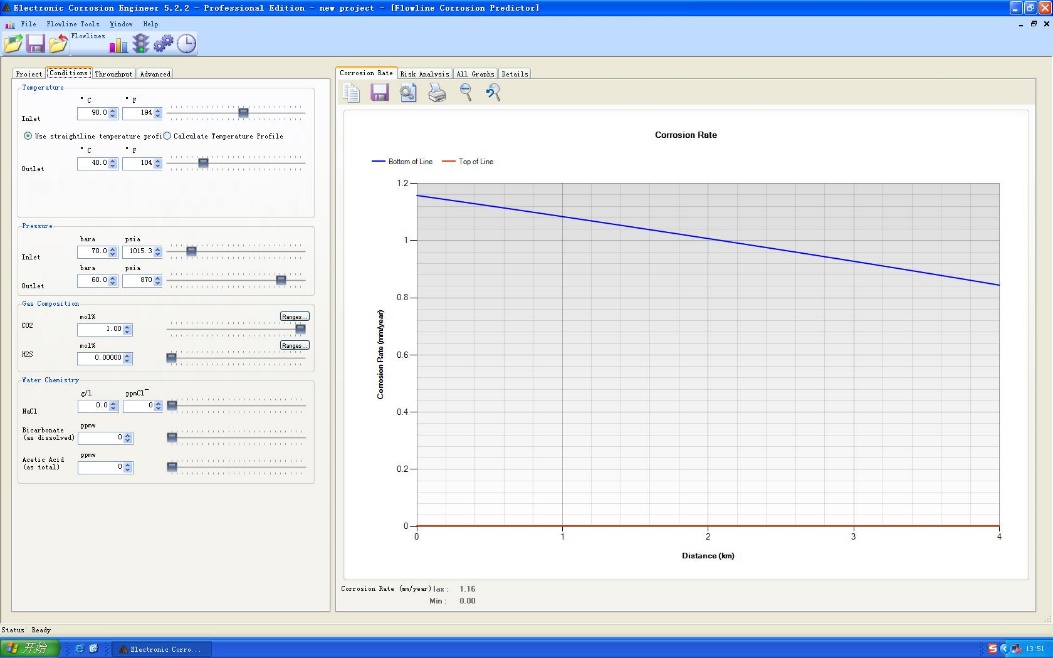Click the spinner on inlet pressure bara field
Image resolution: width=1053 pixels, height=658 pixels.
point(113,252)
